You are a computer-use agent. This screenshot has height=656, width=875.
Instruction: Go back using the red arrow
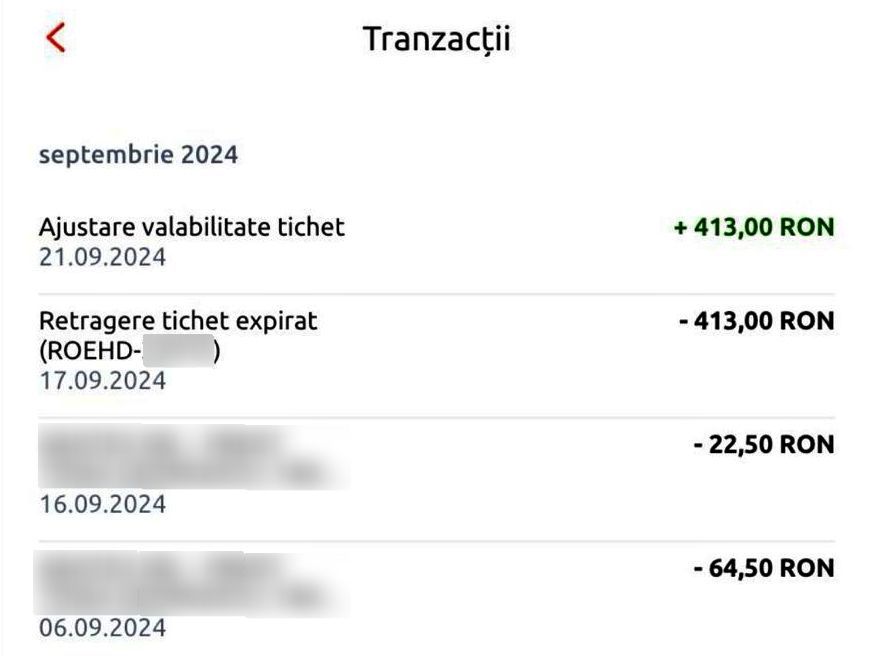point(56,38)
